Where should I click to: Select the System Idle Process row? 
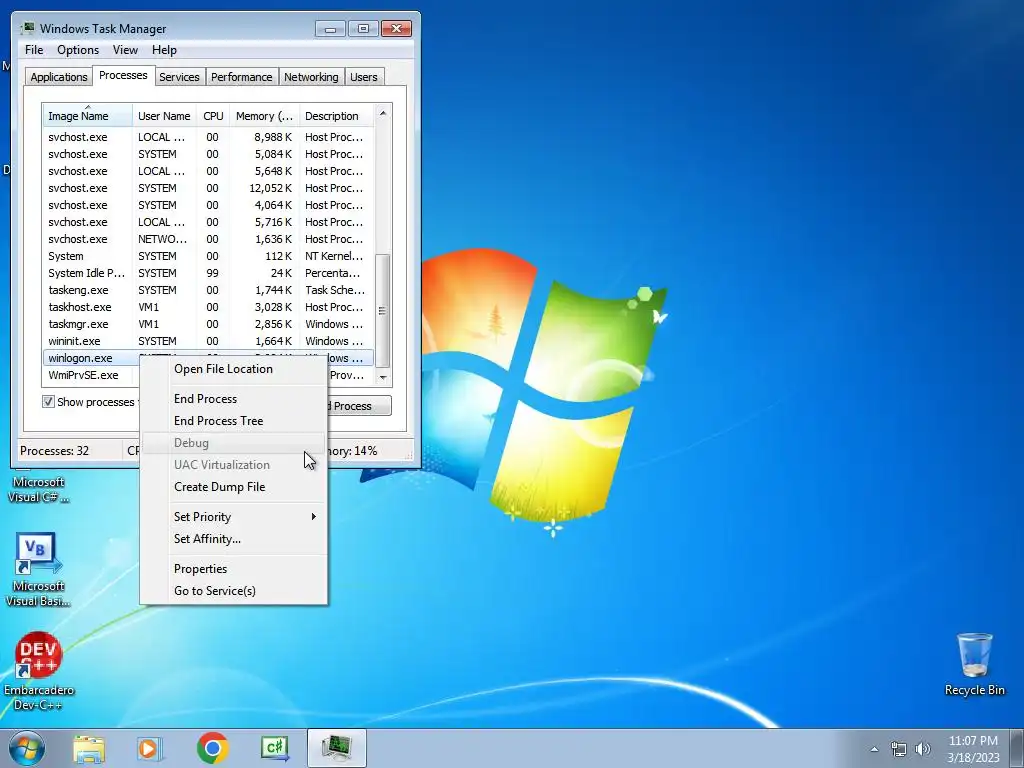tap(208, 274)
